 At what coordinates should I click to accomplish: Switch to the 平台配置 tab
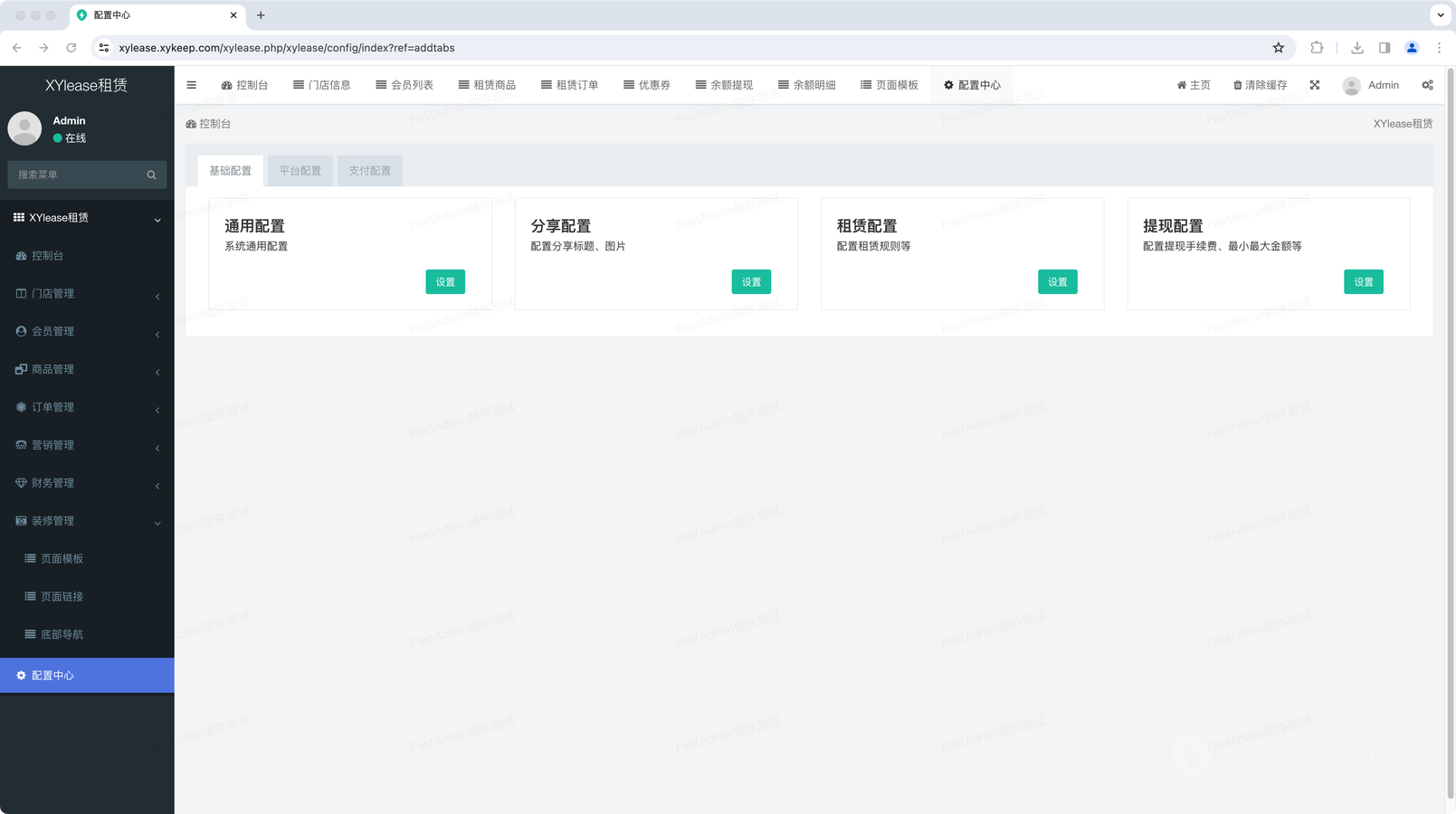tap(300, 171)
